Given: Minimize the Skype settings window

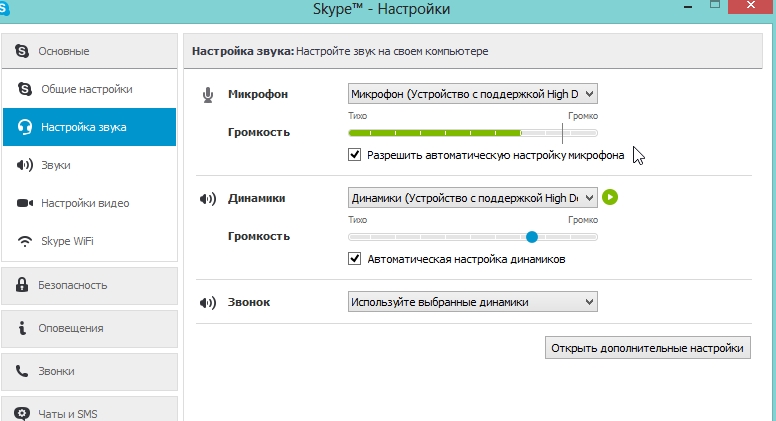Looking at the screenshot, I should pos(688,7).
